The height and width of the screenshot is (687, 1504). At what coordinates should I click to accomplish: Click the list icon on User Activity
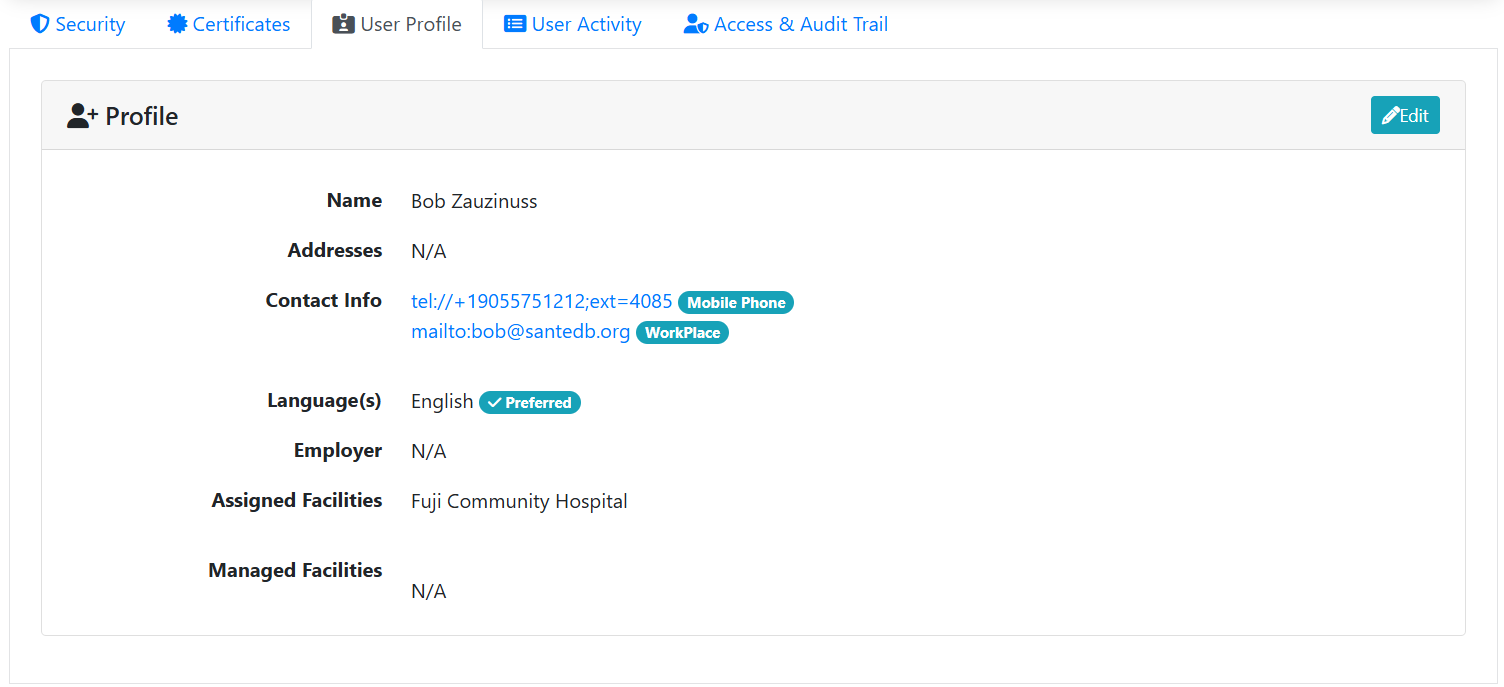pos(515,24)
